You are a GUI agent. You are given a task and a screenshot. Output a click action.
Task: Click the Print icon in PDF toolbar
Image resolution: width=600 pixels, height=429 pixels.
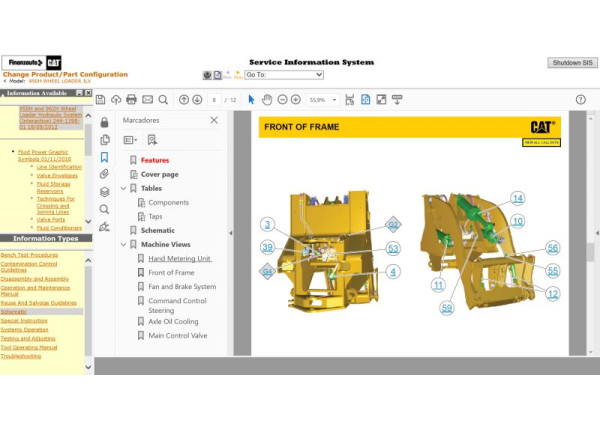[x=132, y=100]
